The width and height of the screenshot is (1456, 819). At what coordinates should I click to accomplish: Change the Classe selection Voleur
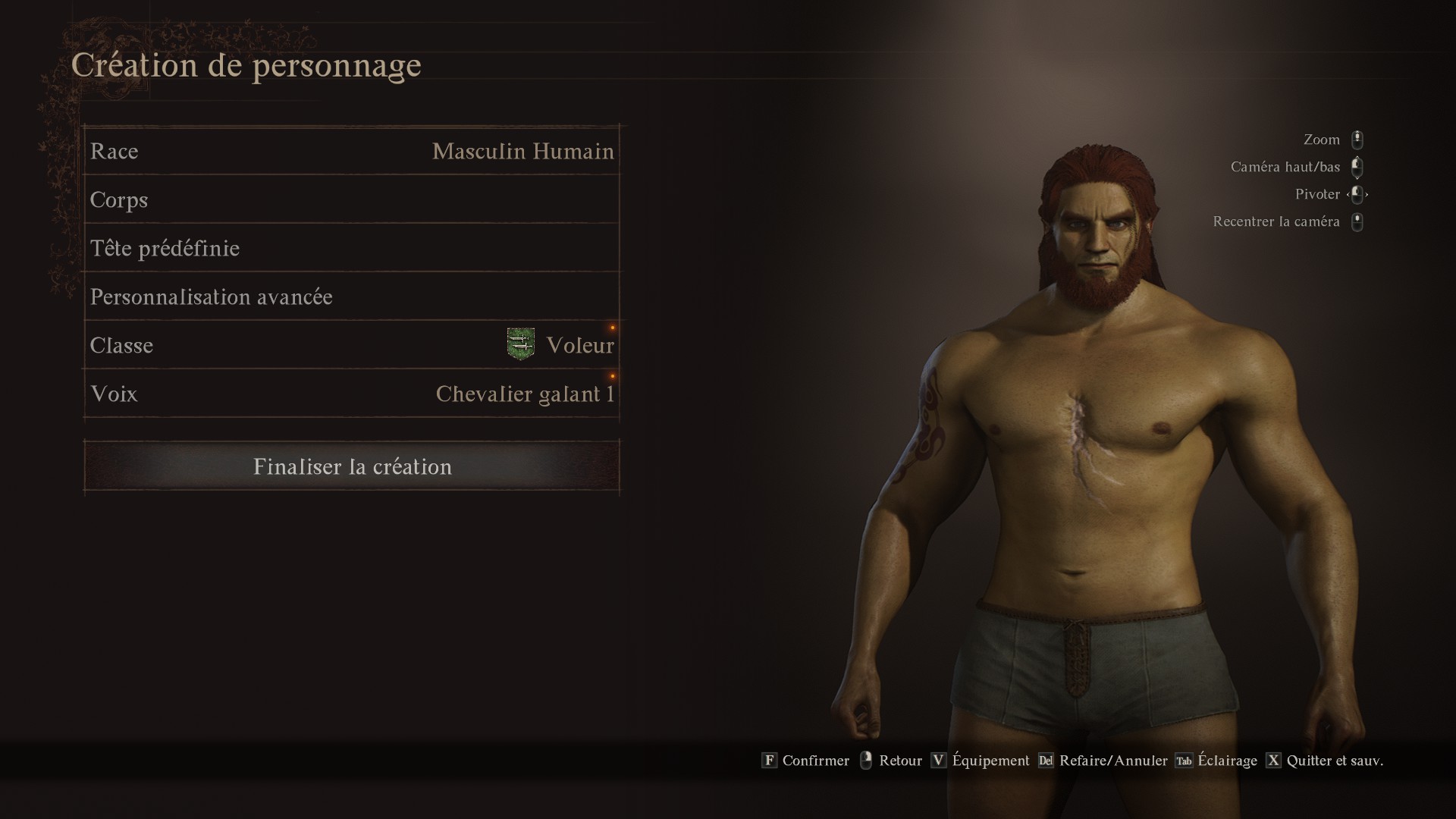click(x=352, y=345)
